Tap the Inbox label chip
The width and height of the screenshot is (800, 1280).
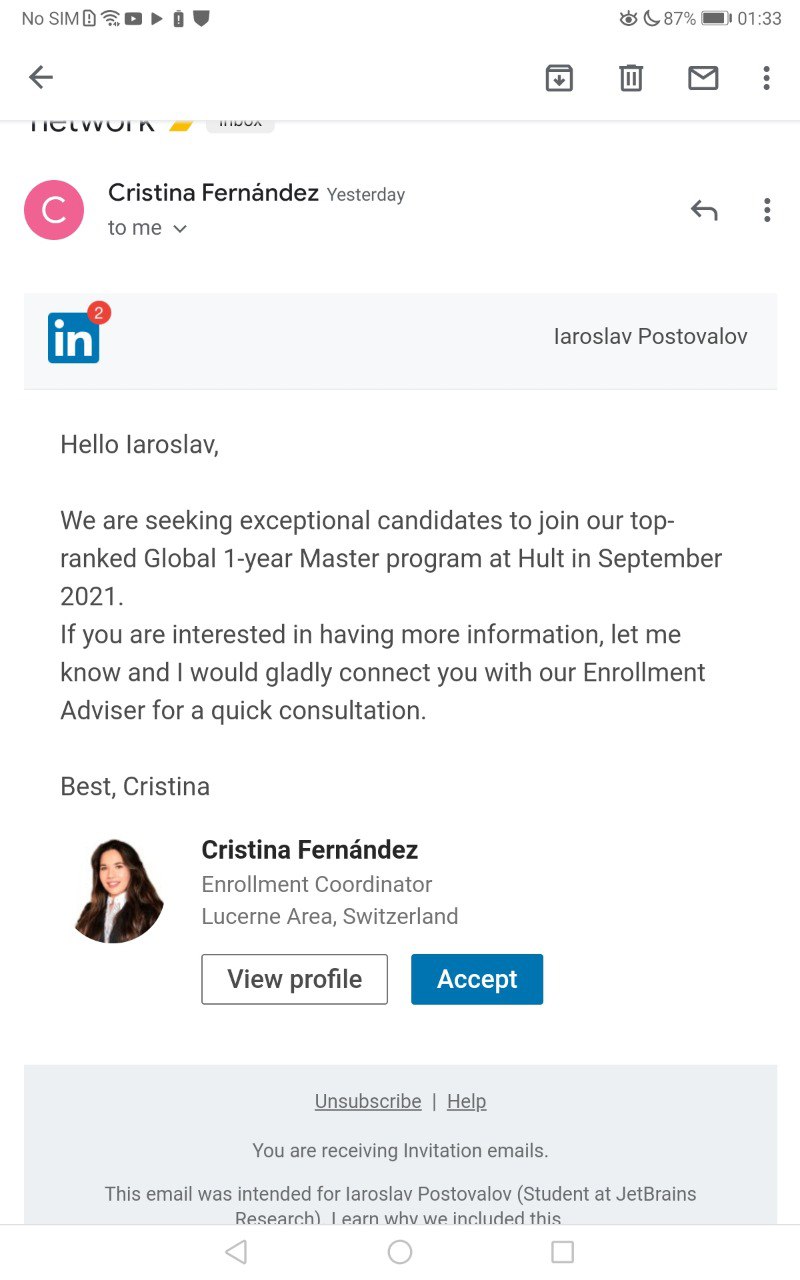[x=240, y=123]
